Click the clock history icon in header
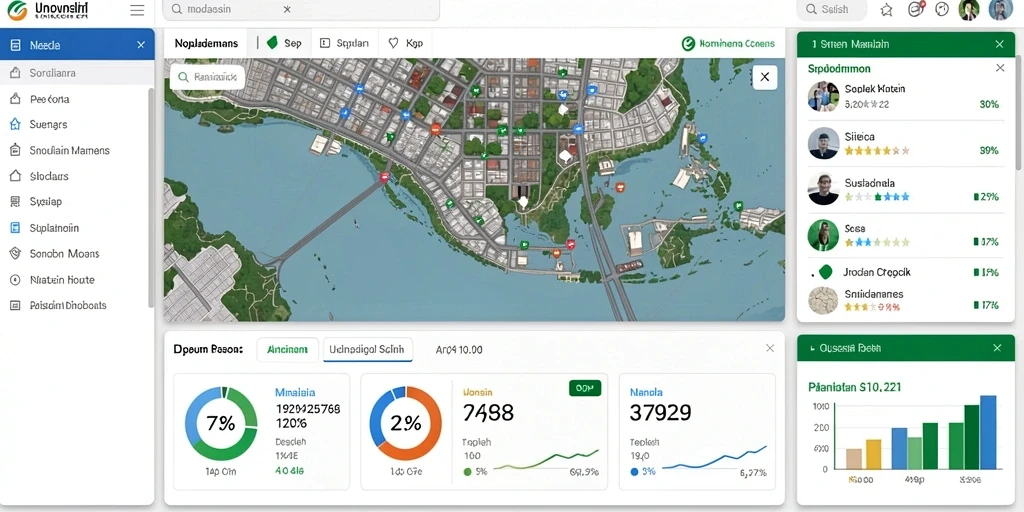The width and height of the screenshot is (1024, 512). (x=942, y=9)
